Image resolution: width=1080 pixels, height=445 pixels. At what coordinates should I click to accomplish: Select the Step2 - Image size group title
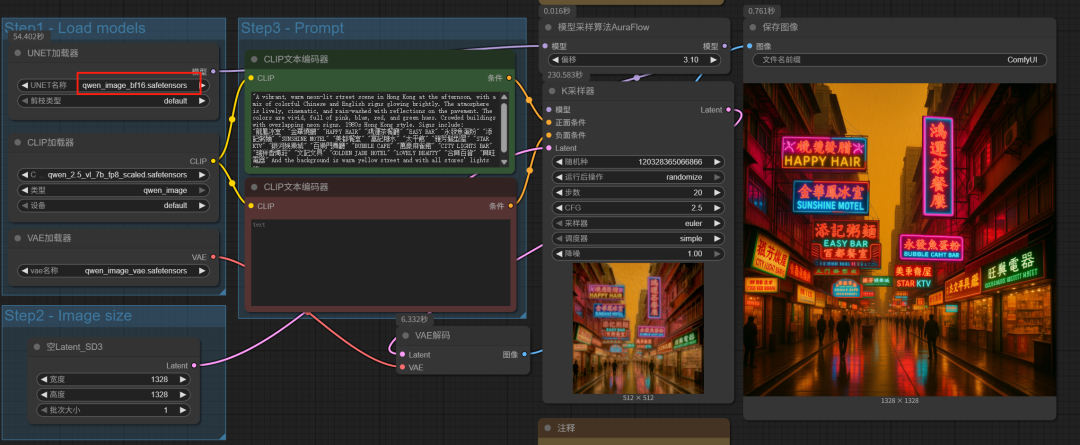[68, 315]
